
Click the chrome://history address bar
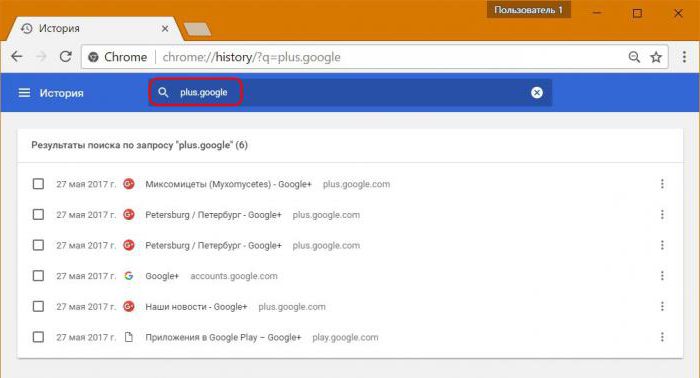click(x=375, y=57)
